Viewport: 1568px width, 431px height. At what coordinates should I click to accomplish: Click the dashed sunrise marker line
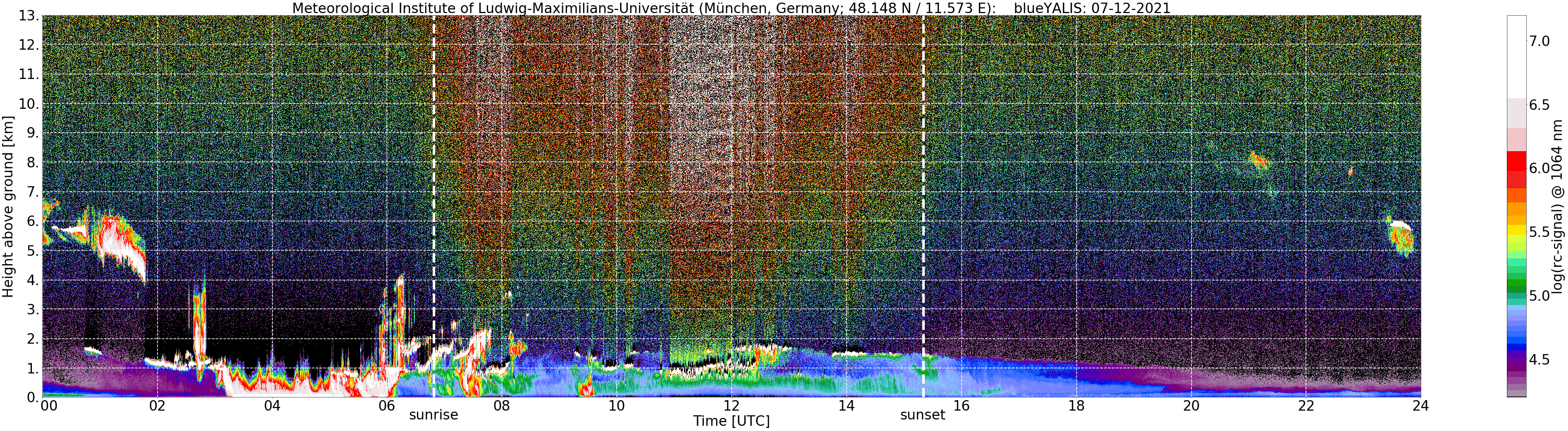click(433, 206)
